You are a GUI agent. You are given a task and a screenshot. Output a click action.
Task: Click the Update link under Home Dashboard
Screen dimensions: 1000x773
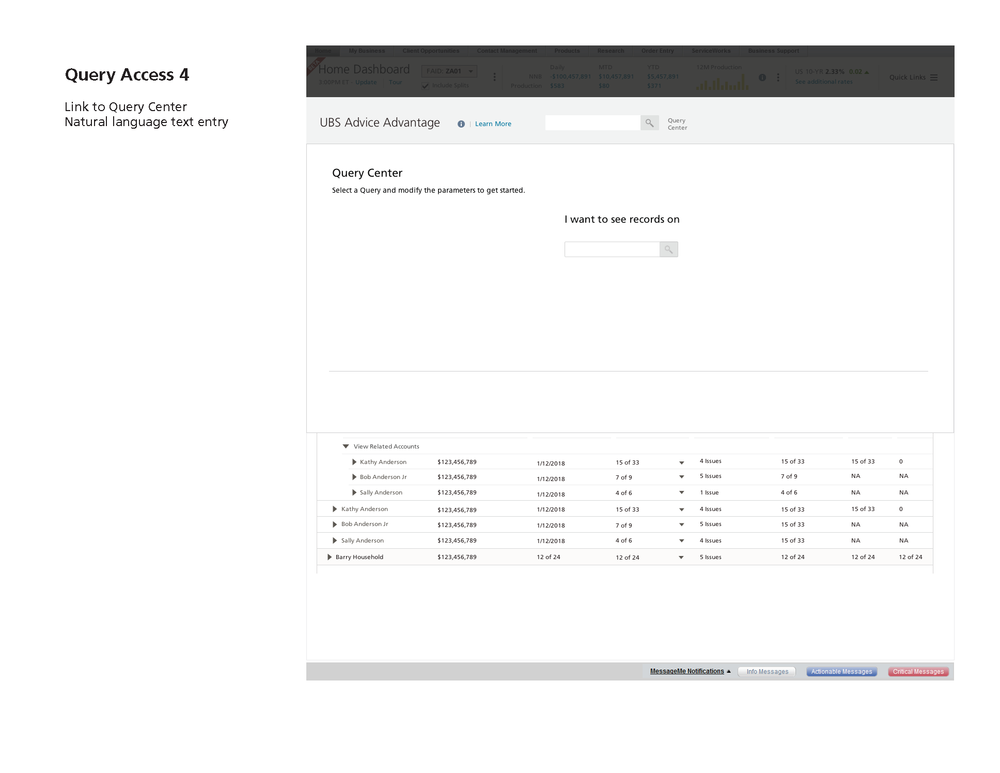click(x=366, y=82)
